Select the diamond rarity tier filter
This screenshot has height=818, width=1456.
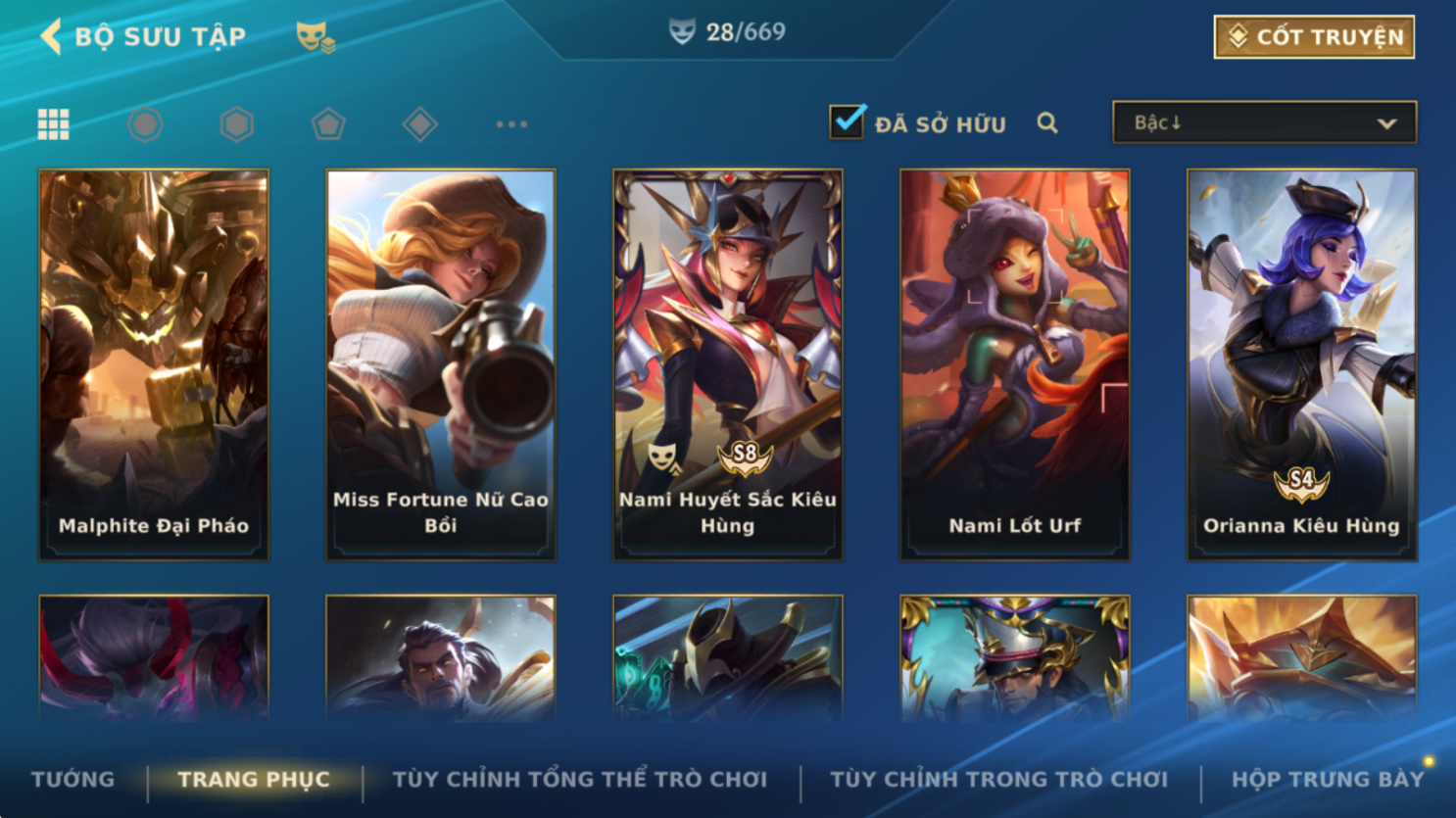point(419,124)
